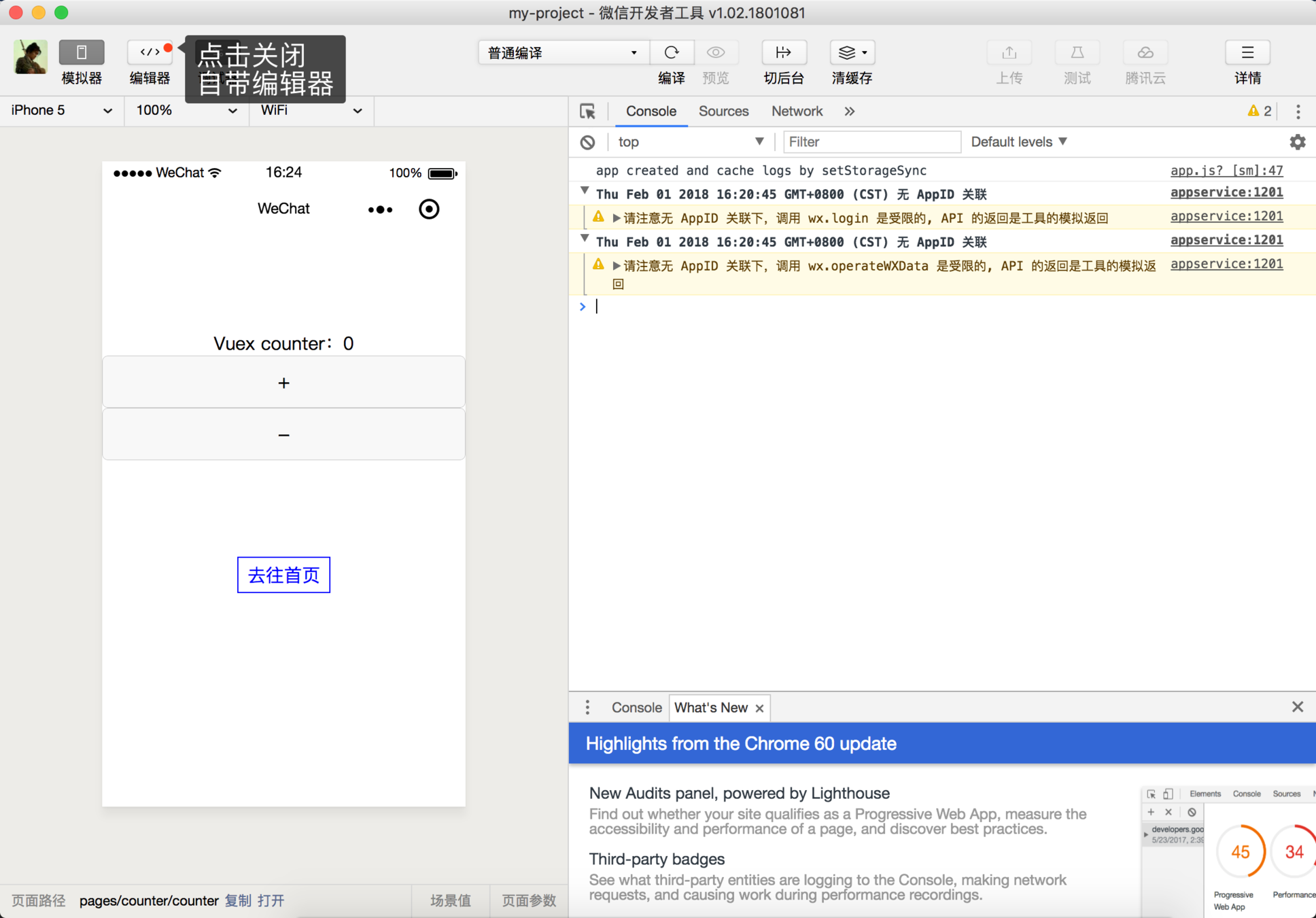The height and width of the screenshot is (918, 1316).
Task: Open the iPhone 5 device dropdown
Action: (61, 111)
